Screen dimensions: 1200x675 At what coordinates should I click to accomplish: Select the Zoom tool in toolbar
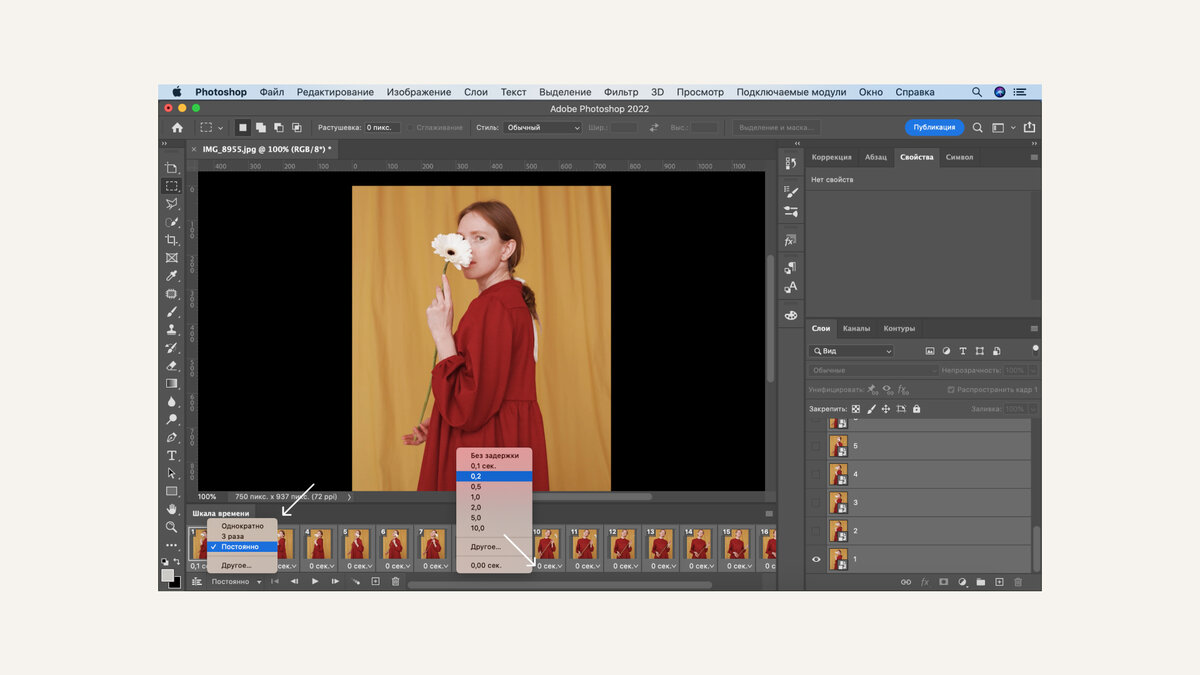[x=172, y=527]
